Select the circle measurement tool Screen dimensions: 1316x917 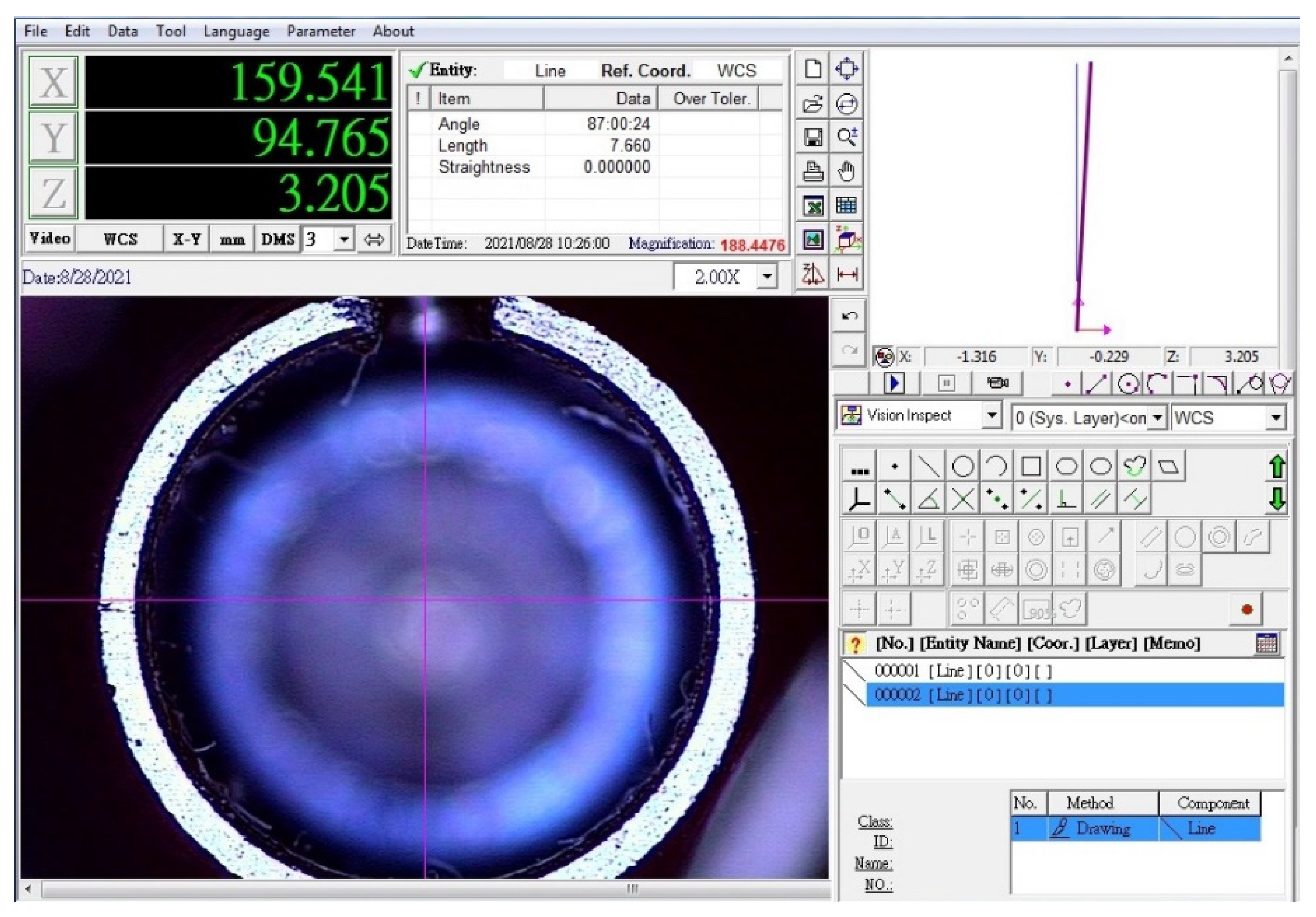pyautogui.click(x=962, y=466)
